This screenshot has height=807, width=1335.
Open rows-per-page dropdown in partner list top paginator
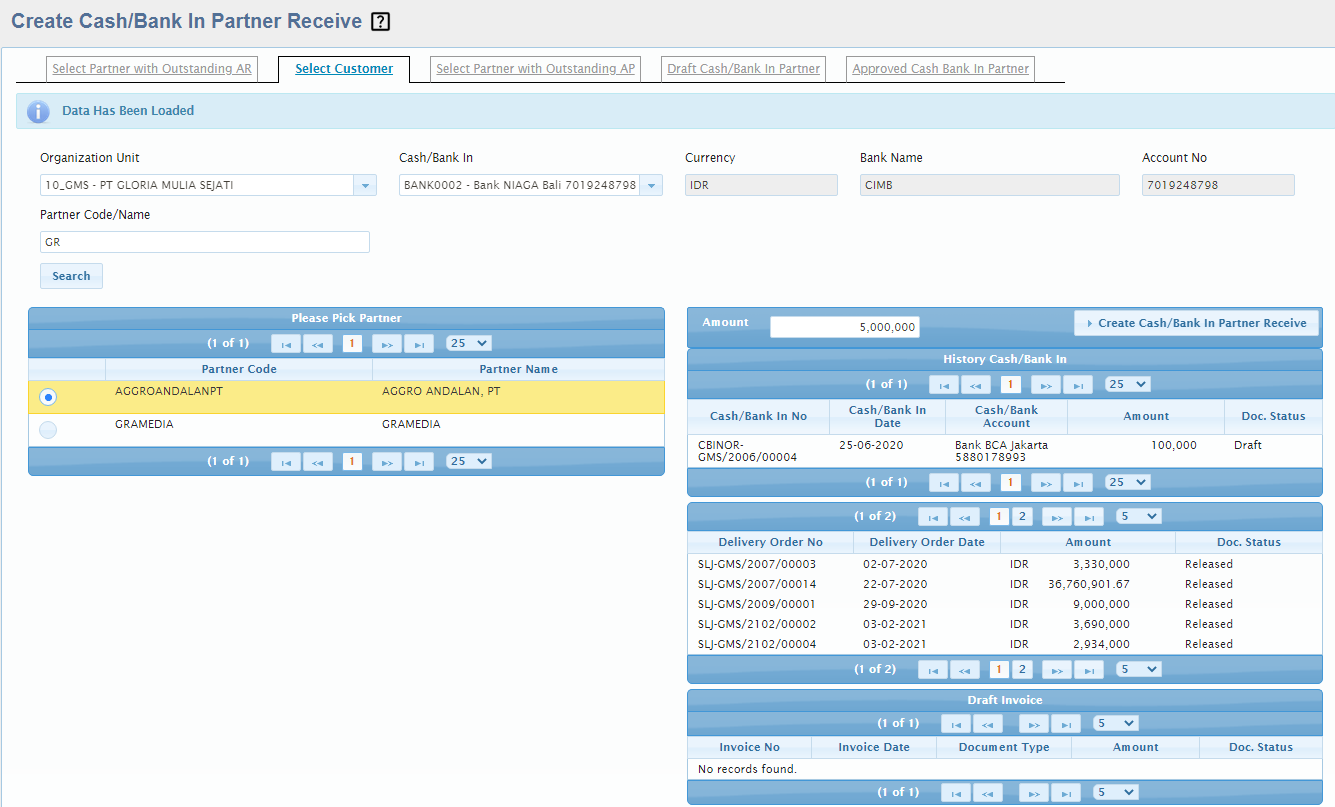click(x=469, y=343)
